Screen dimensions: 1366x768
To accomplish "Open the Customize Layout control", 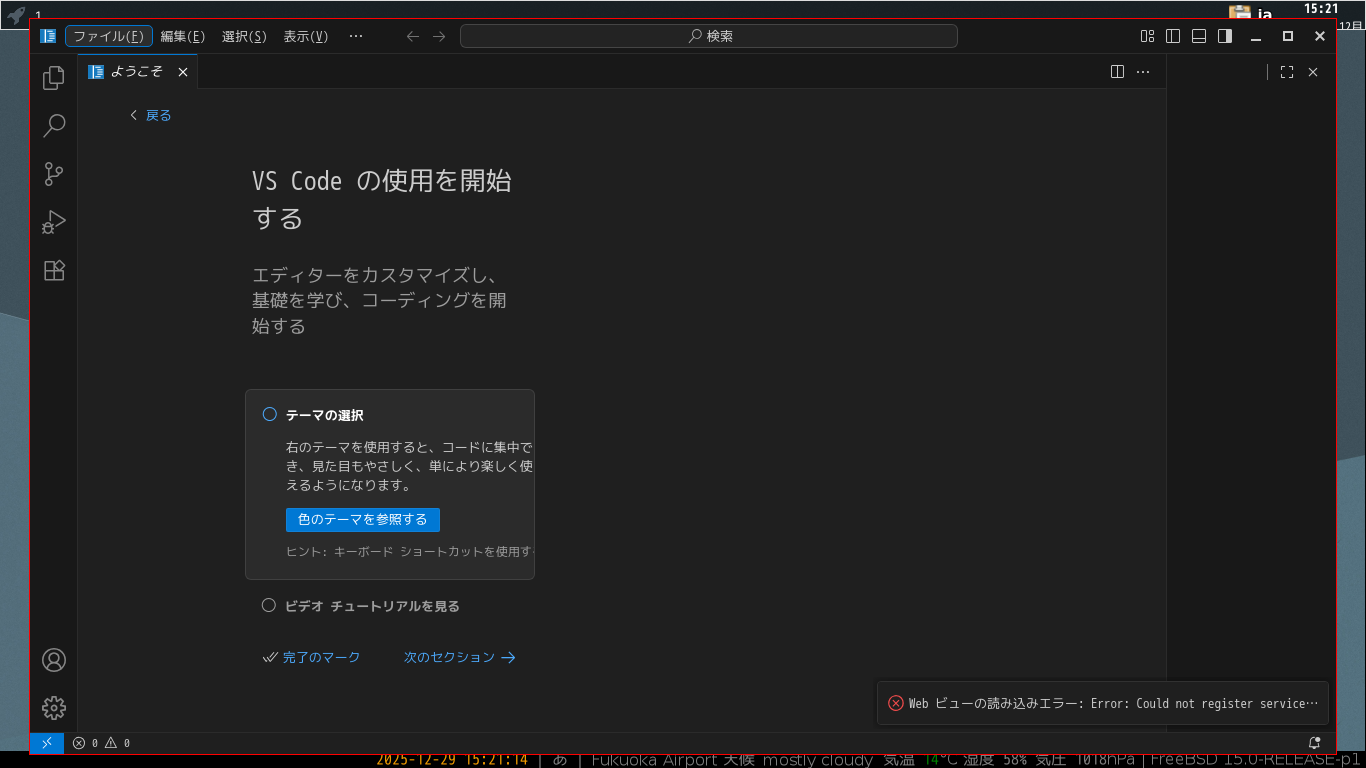I will (x=1148, y=36).
